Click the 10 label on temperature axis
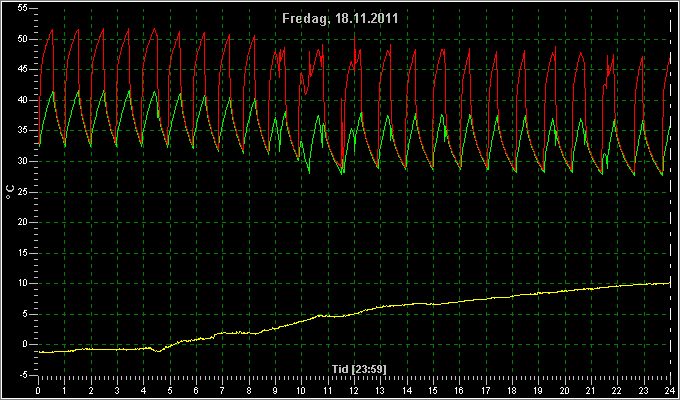 point(23,283)
